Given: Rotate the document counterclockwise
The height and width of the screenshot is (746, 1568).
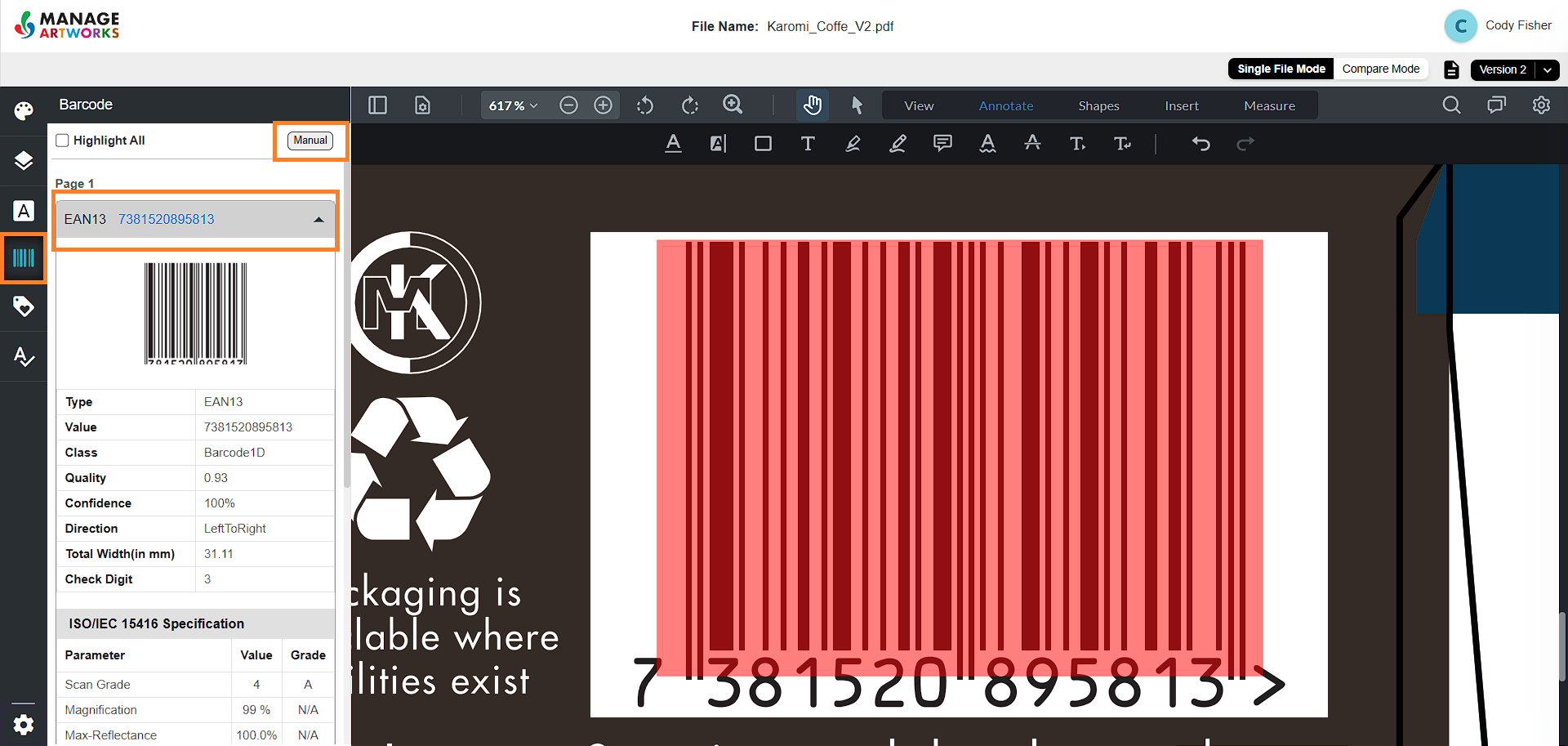Looking at the screenshot, I should [x=645, y=105].
